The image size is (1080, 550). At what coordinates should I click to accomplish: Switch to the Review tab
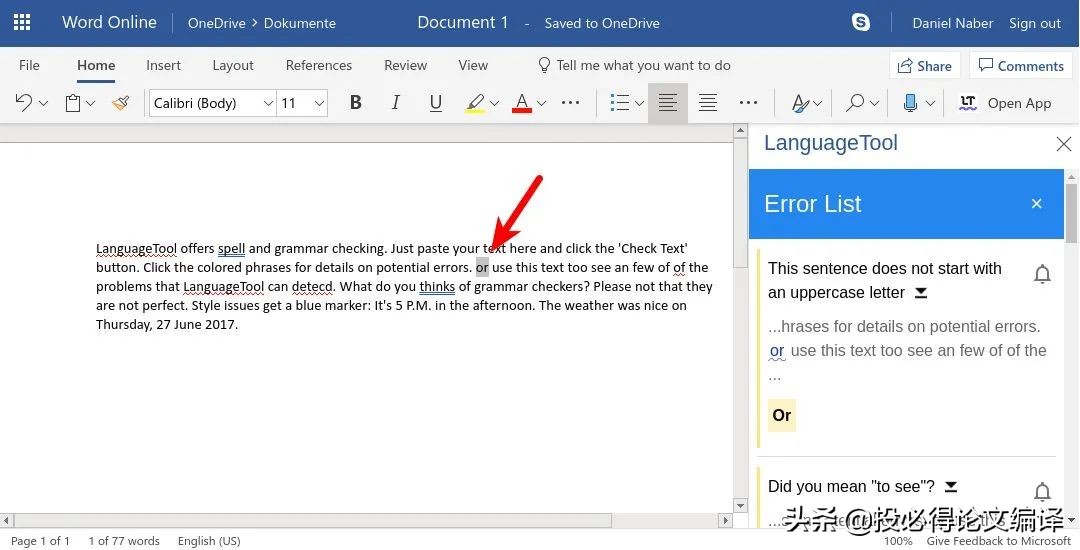pos(406,65)
